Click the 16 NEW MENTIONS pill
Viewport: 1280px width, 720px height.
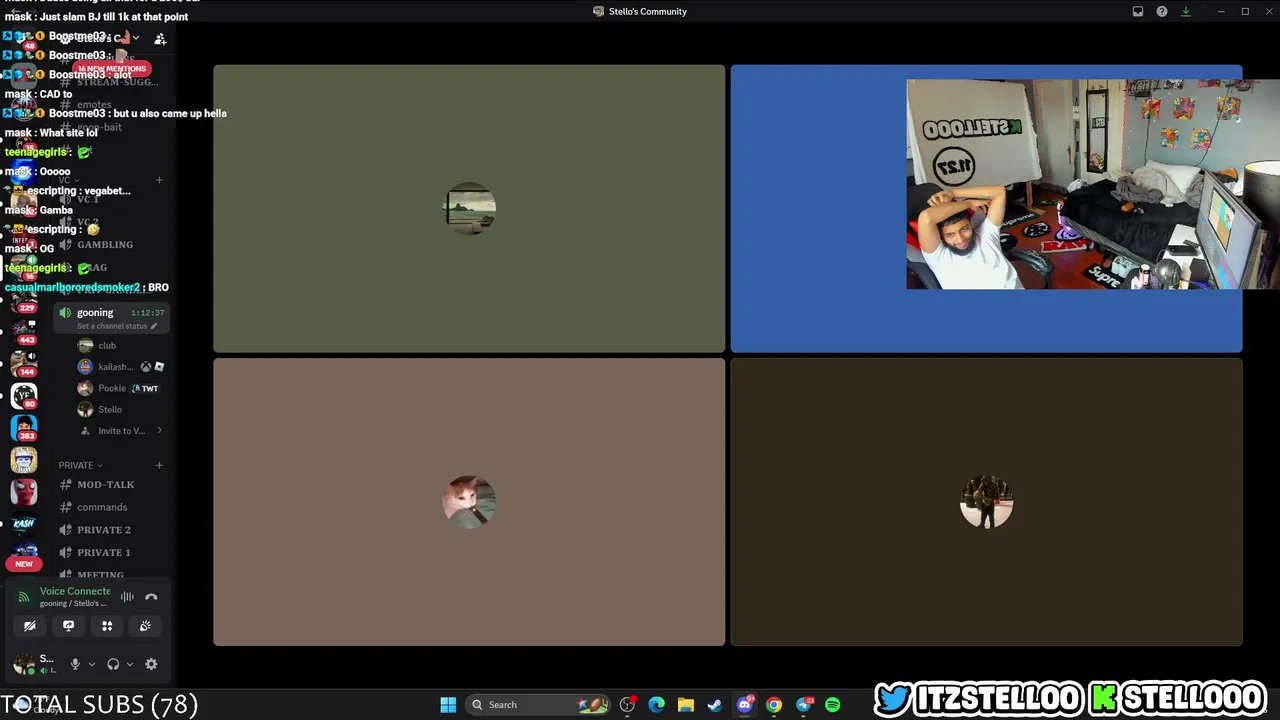coord(111,69)
